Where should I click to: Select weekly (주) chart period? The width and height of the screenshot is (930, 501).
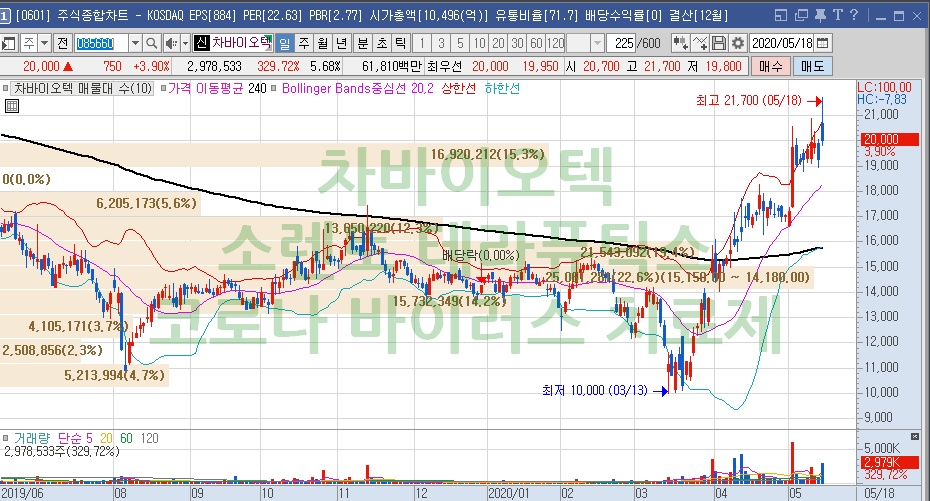tap(304, 43)
